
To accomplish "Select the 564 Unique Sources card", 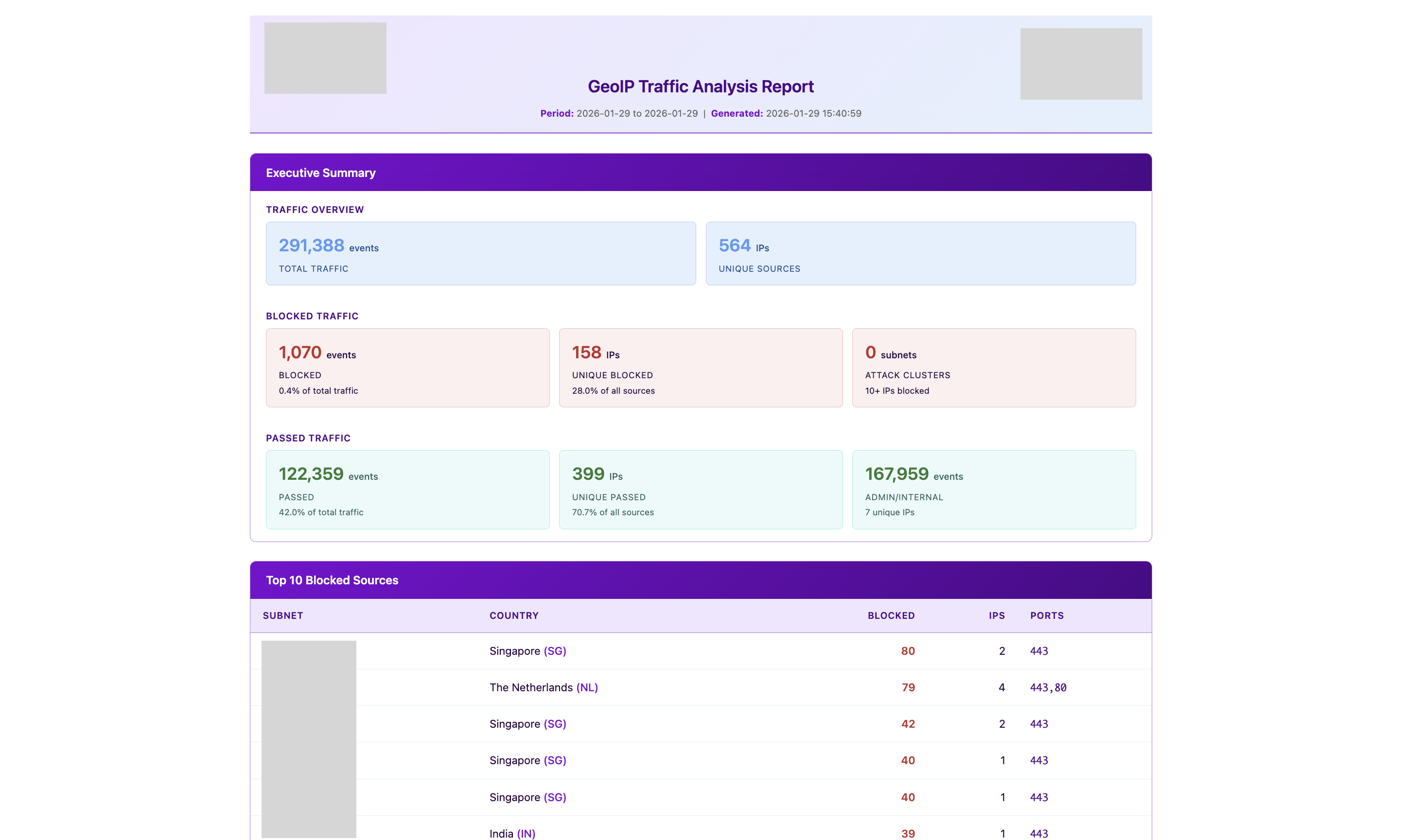I will (920, 254).
